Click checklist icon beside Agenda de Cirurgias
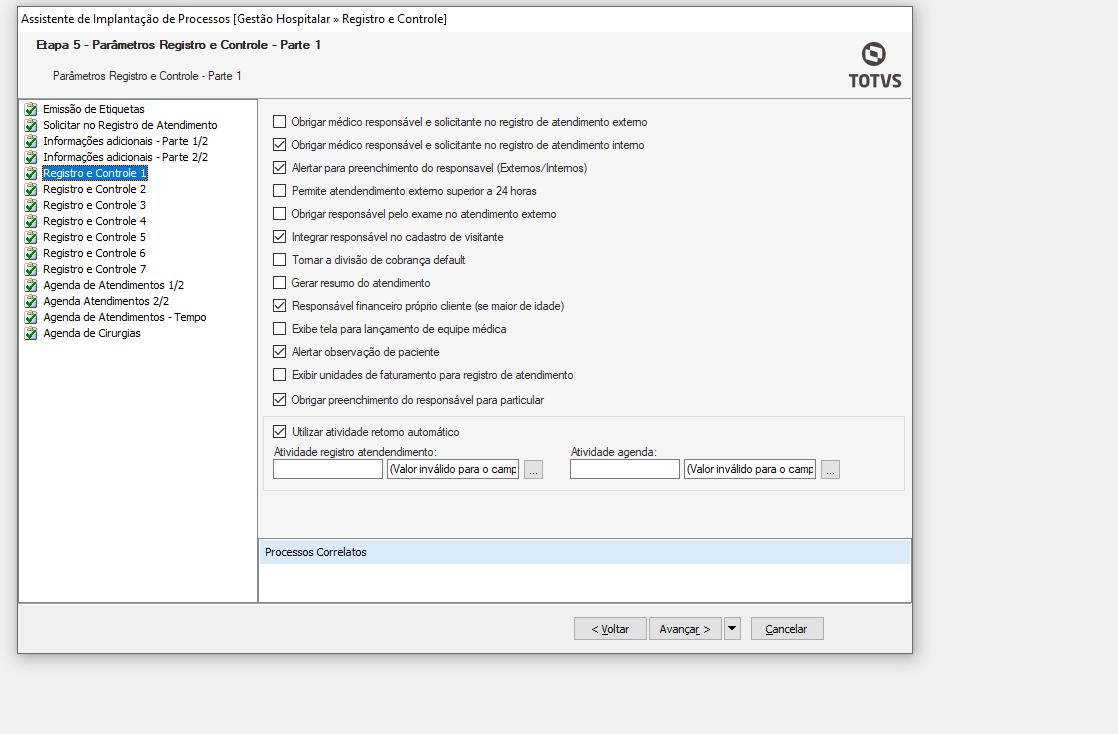This screenshot has height=734, width=1118. pos(31,333)
